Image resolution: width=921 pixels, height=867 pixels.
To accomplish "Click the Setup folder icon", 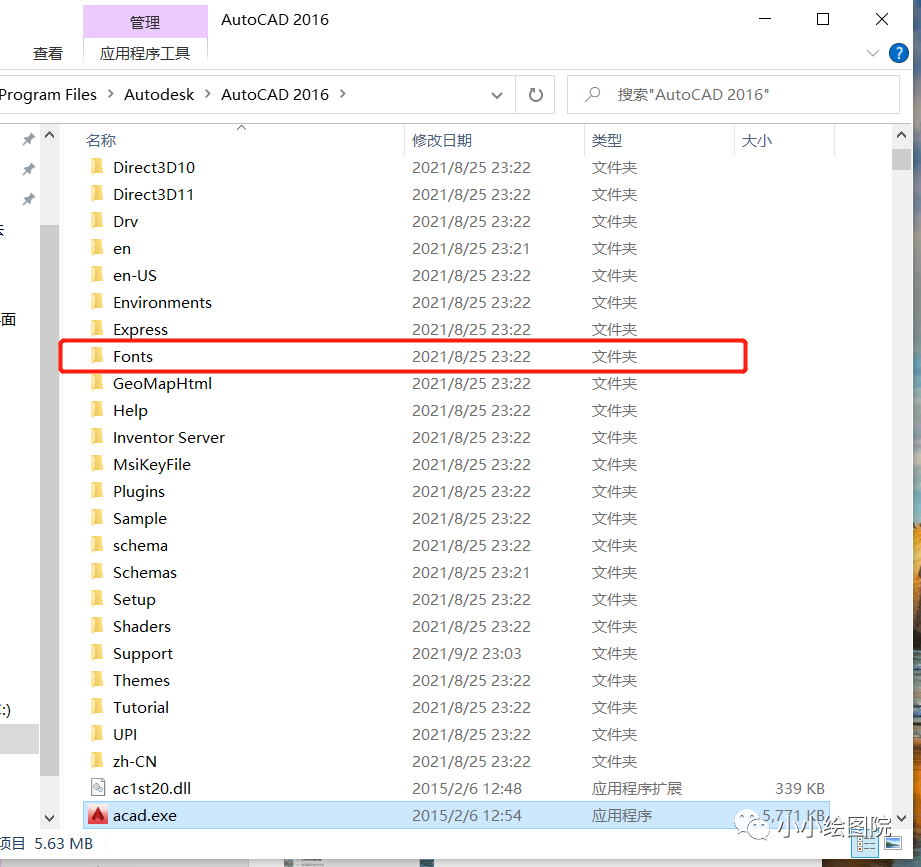I will (x=98, y=599).
